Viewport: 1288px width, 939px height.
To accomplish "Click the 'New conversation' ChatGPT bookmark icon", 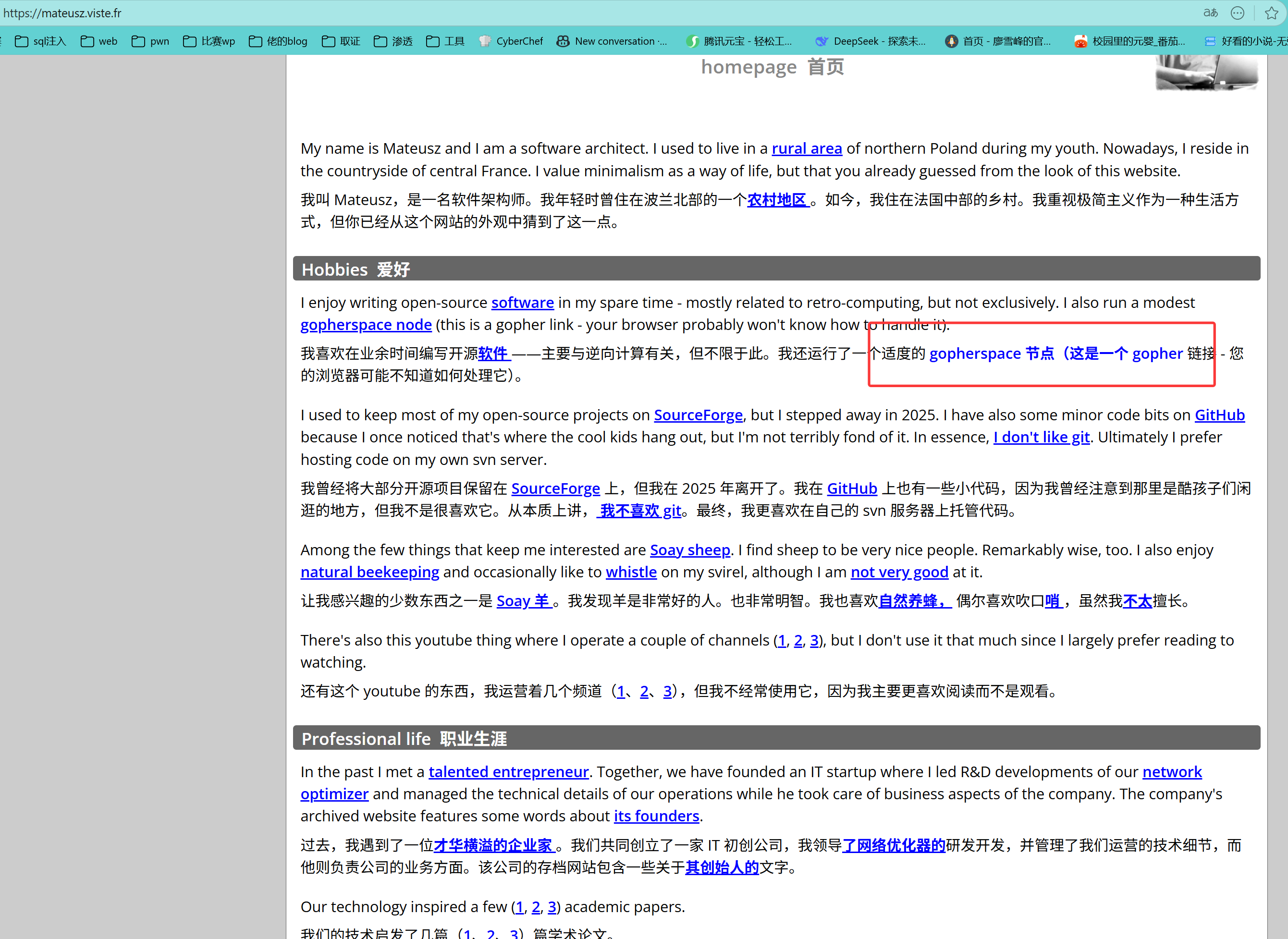I will click(563, 41).
